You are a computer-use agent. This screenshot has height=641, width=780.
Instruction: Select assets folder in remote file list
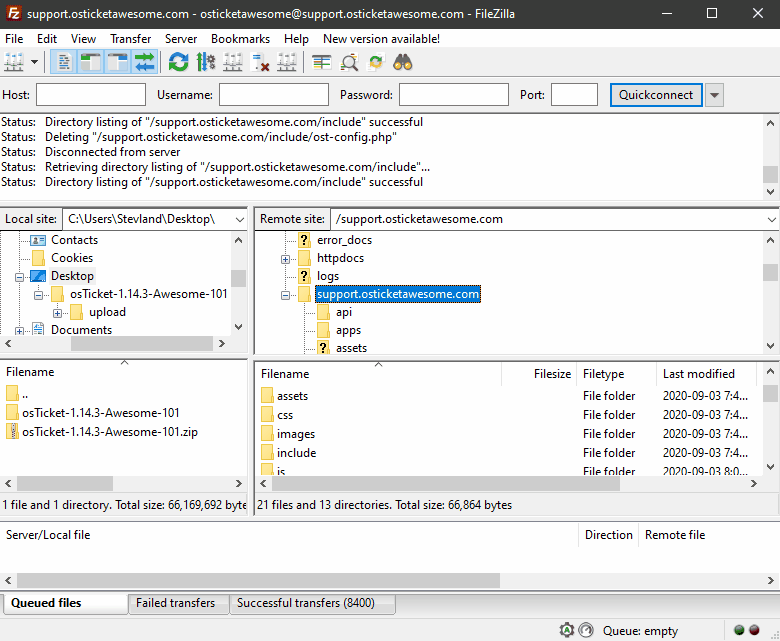coord(292,396)
